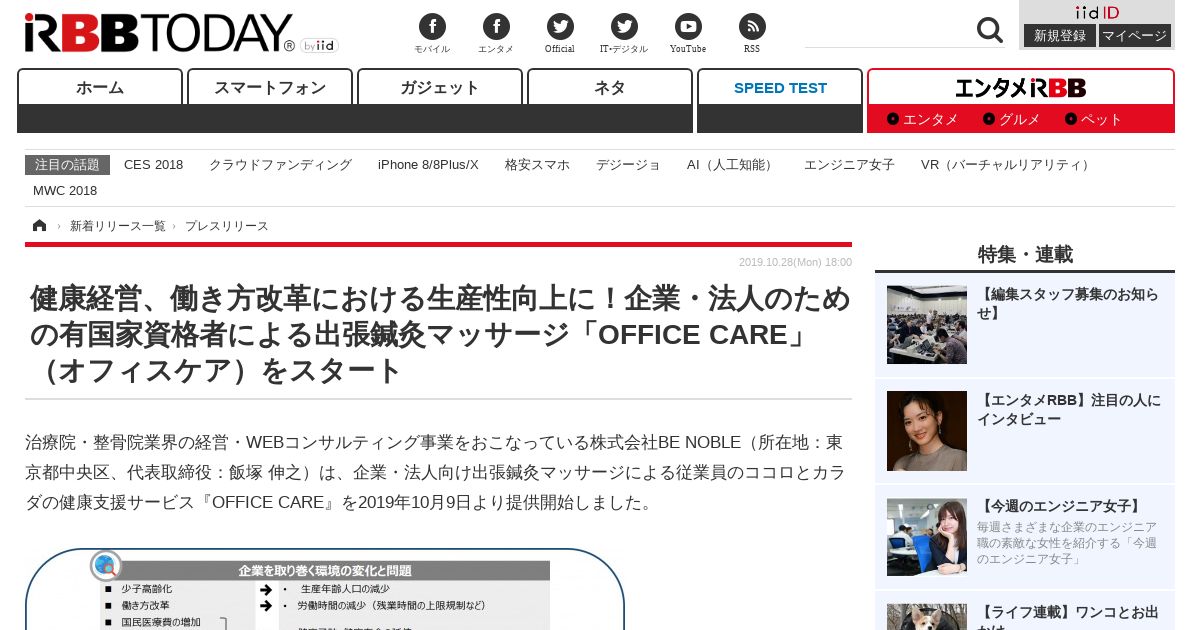Open the ネタ tab

[x=610, y=88]
